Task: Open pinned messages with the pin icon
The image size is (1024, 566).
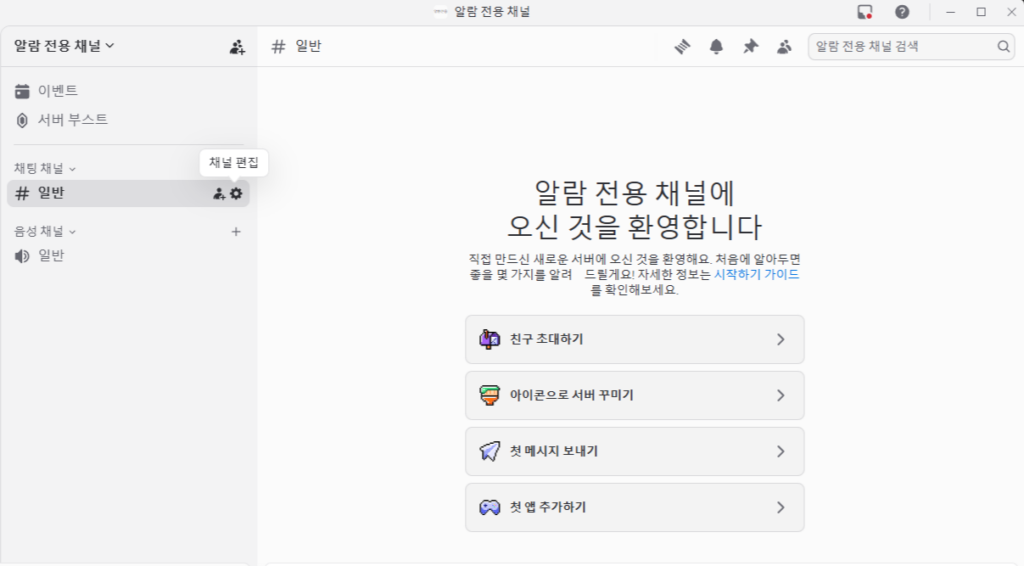Action: coord(750,47)
